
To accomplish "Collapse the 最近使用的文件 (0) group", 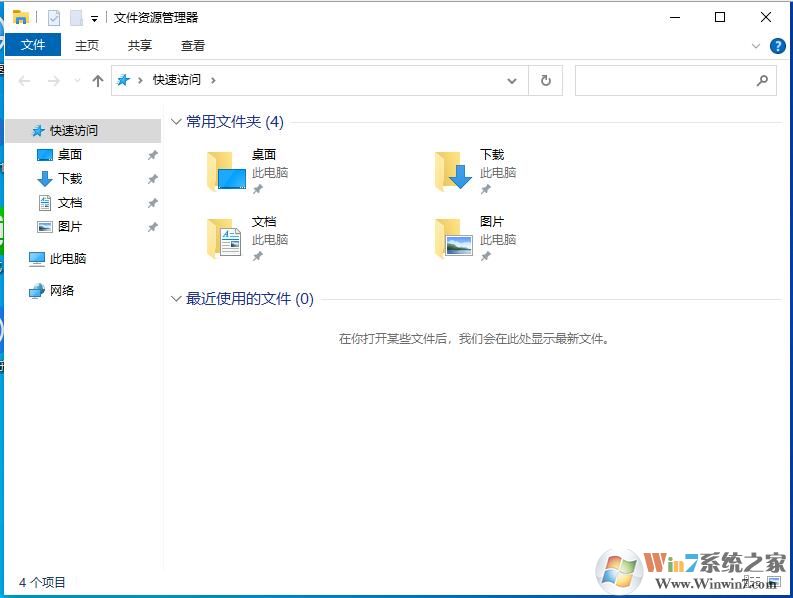I will (176, 298).
